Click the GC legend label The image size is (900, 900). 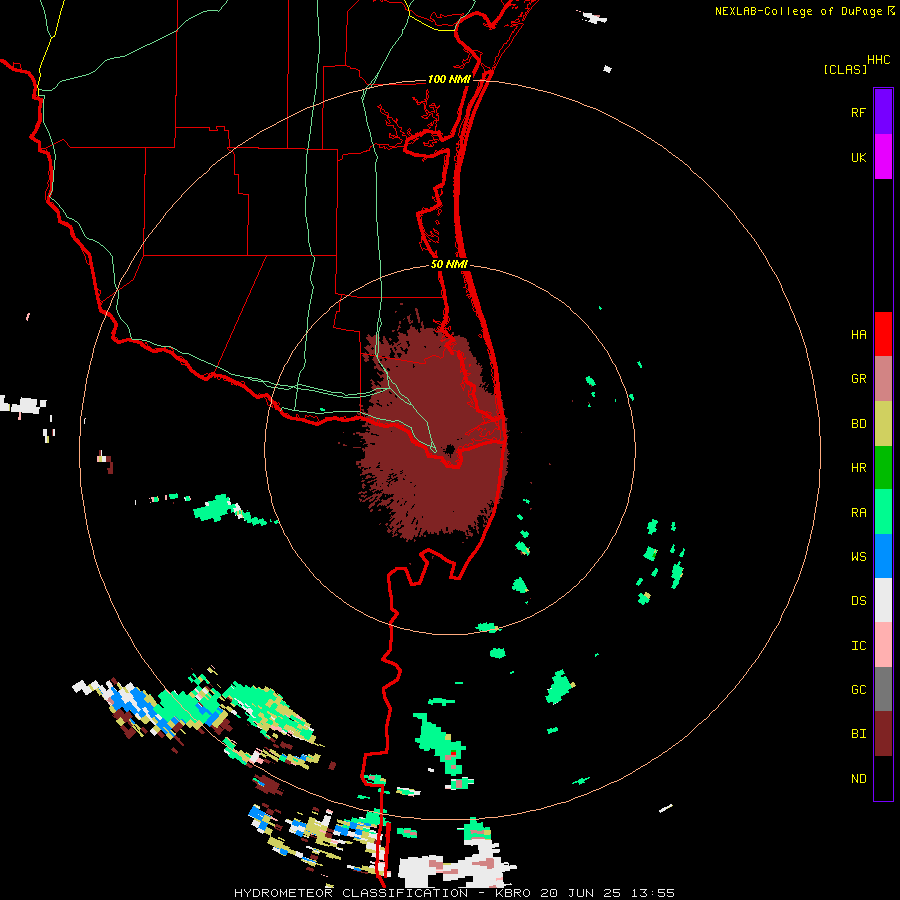(858, 690)
